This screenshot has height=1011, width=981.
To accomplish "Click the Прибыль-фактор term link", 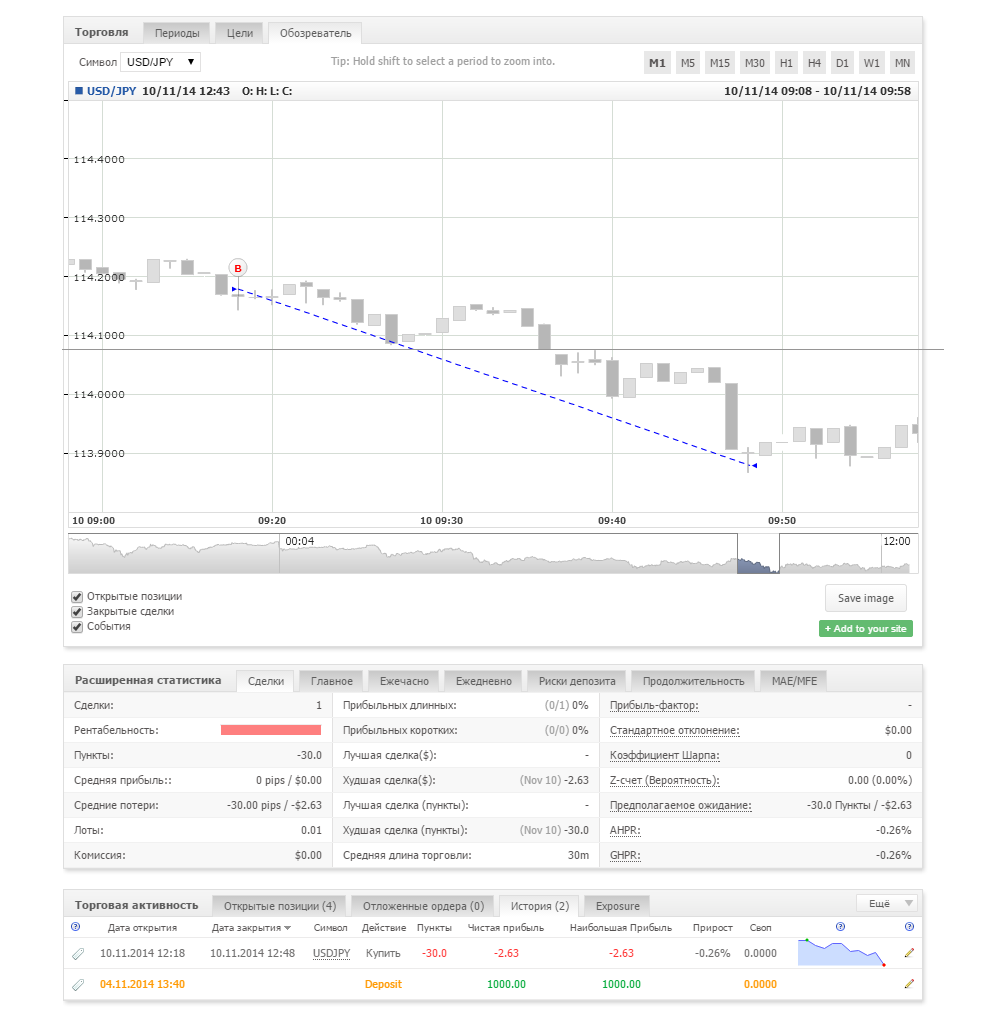I will 654,706.
